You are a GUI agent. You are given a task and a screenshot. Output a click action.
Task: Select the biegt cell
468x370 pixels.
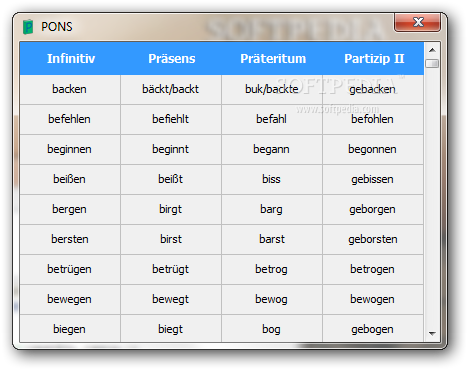point(171,329)
